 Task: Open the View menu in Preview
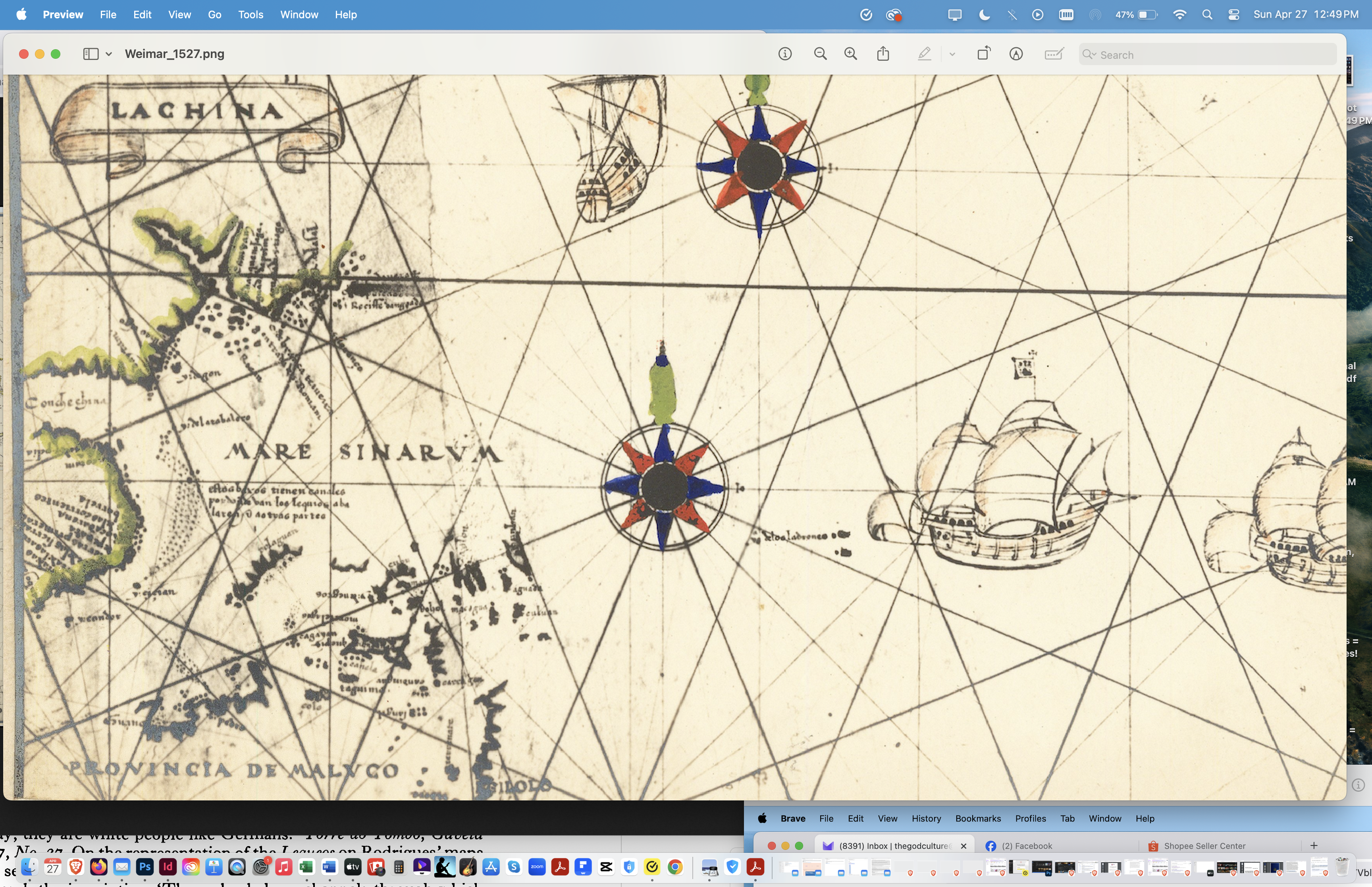tap(179, 14)
